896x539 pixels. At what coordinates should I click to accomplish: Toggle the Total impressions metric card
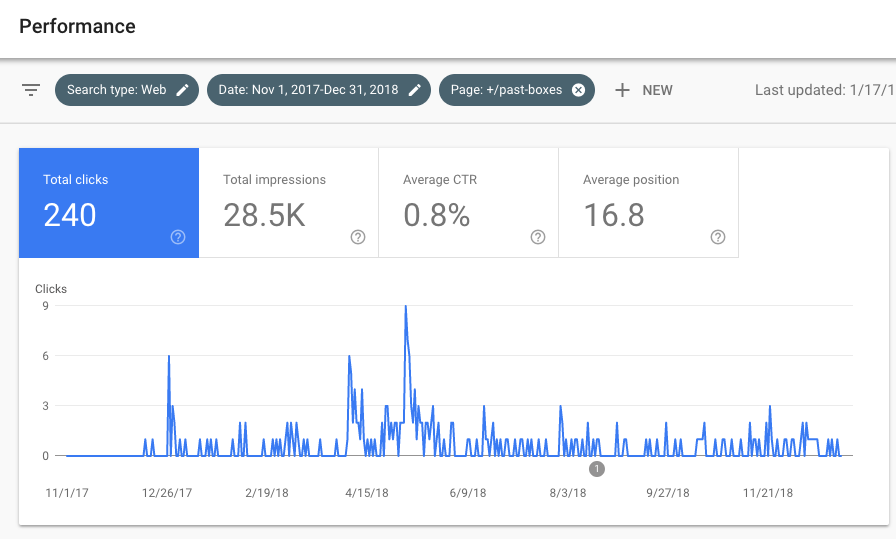[289, 203]
